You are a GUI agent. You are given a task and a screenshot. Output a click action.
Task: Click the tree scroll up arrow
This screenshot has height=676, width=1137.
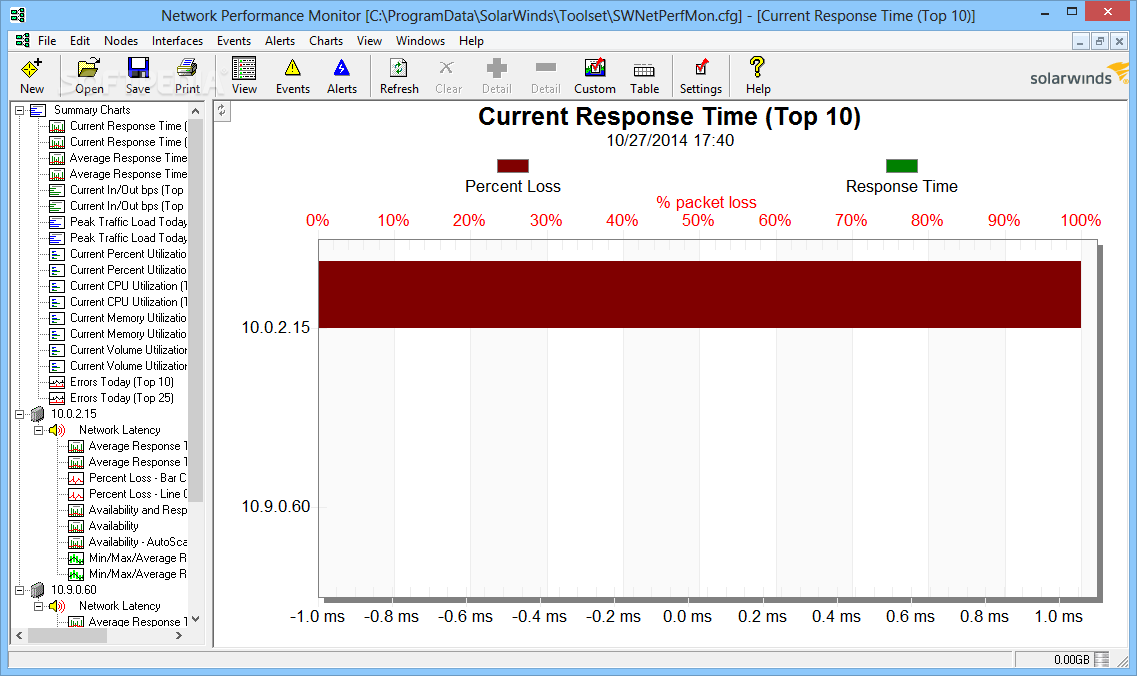pos(196,111)
